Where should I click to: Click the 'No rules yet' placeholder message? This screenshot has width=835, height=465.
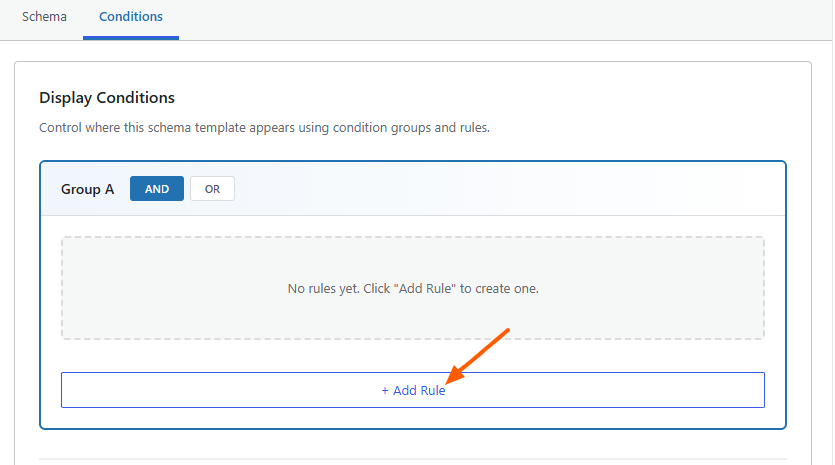[413, 288]
